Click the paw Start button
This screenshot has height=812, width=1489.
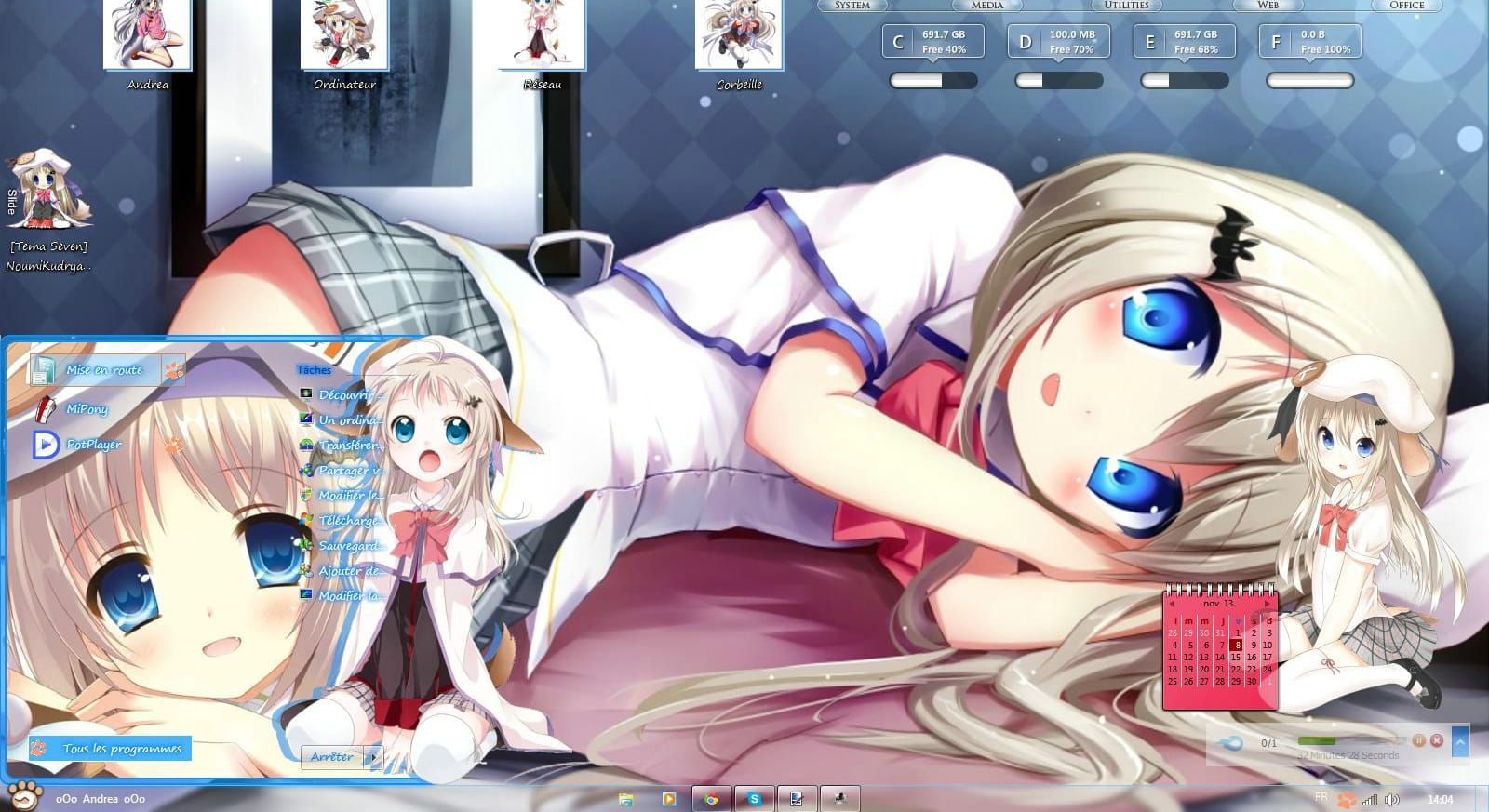(x=24, y=797)
